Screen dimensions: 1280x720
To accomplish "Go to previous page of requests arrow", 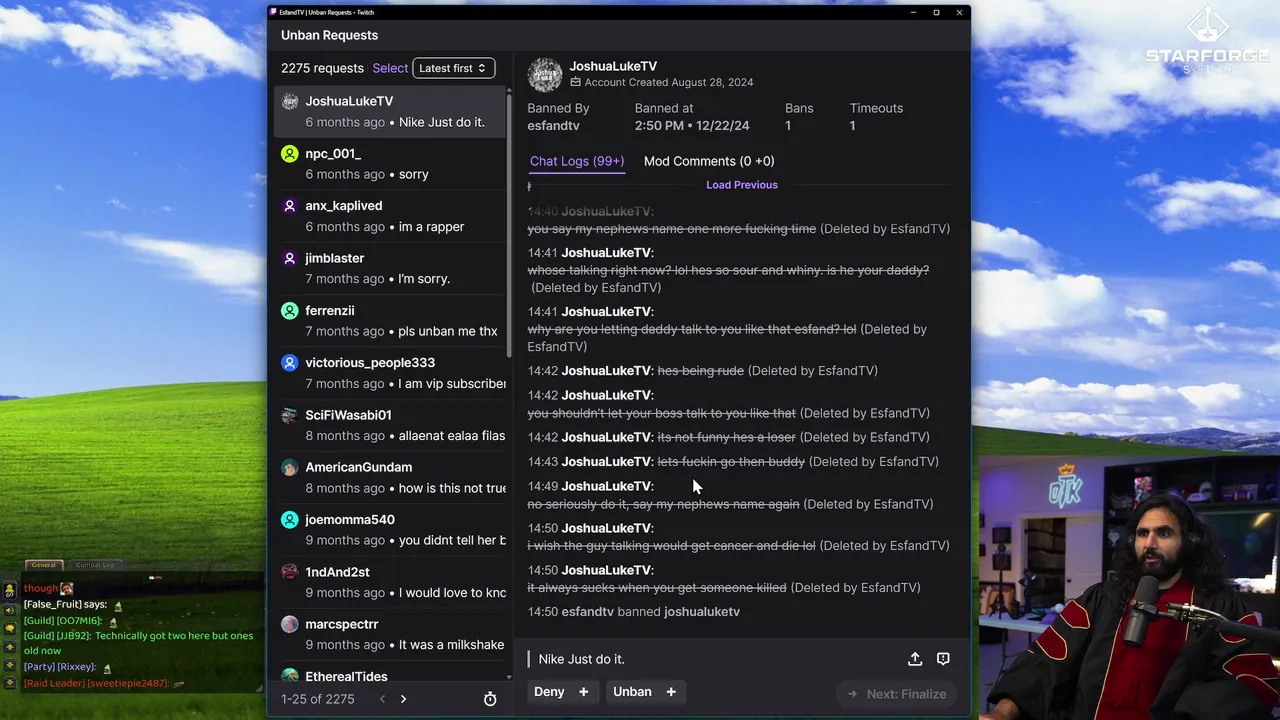I will [x=382, y=699].
